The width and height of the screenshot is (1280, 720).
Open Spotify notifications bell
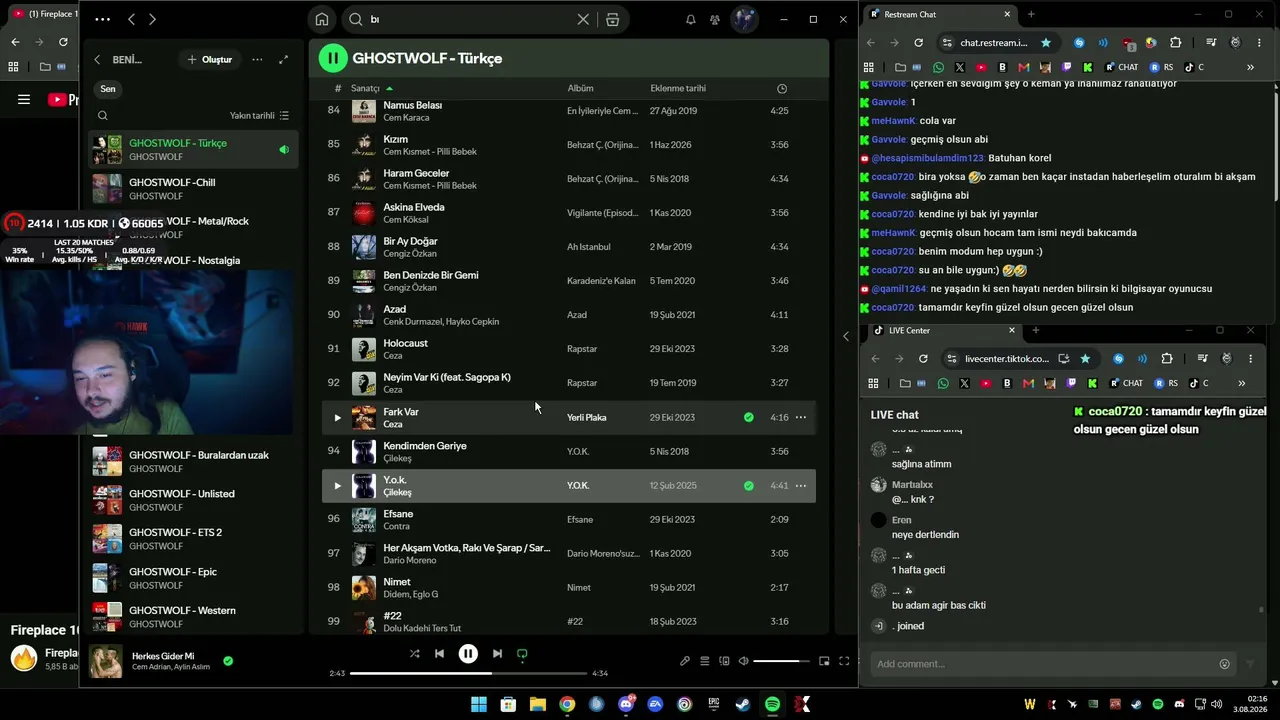pyautogui.click(x=690, y=19)
